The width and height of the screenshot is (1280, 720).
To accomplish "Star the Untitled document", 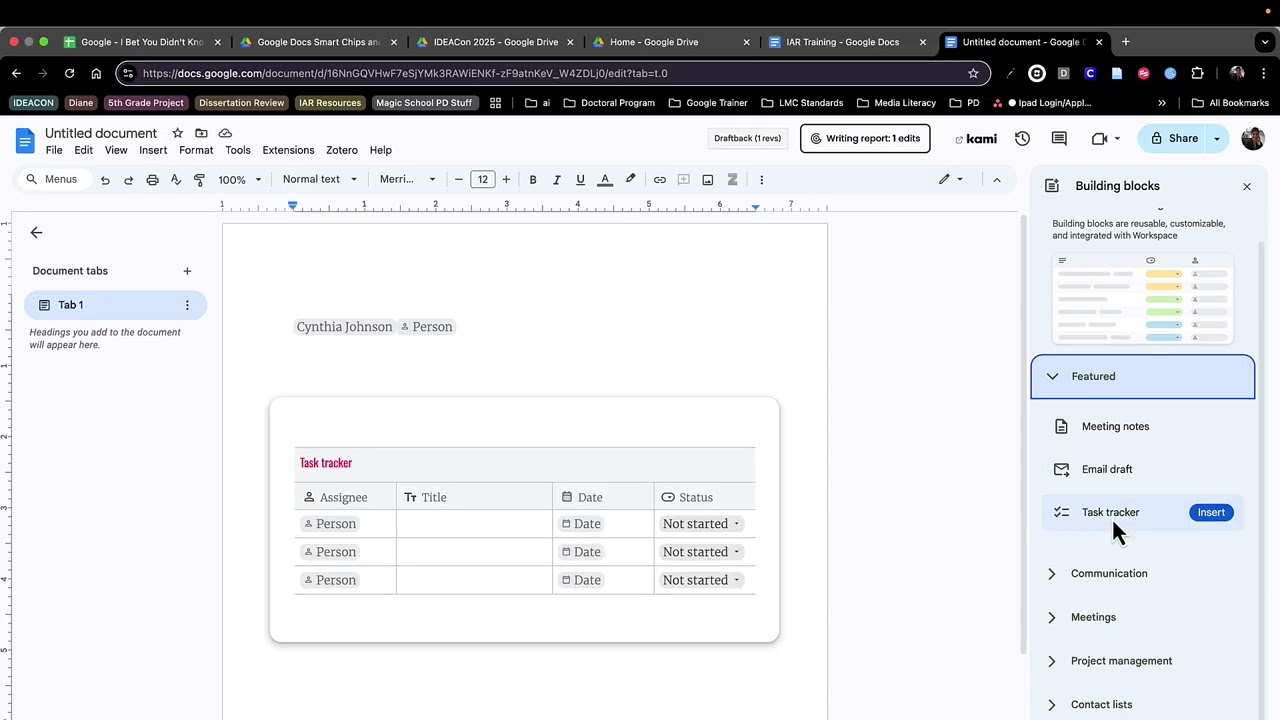I will (177, 133).
